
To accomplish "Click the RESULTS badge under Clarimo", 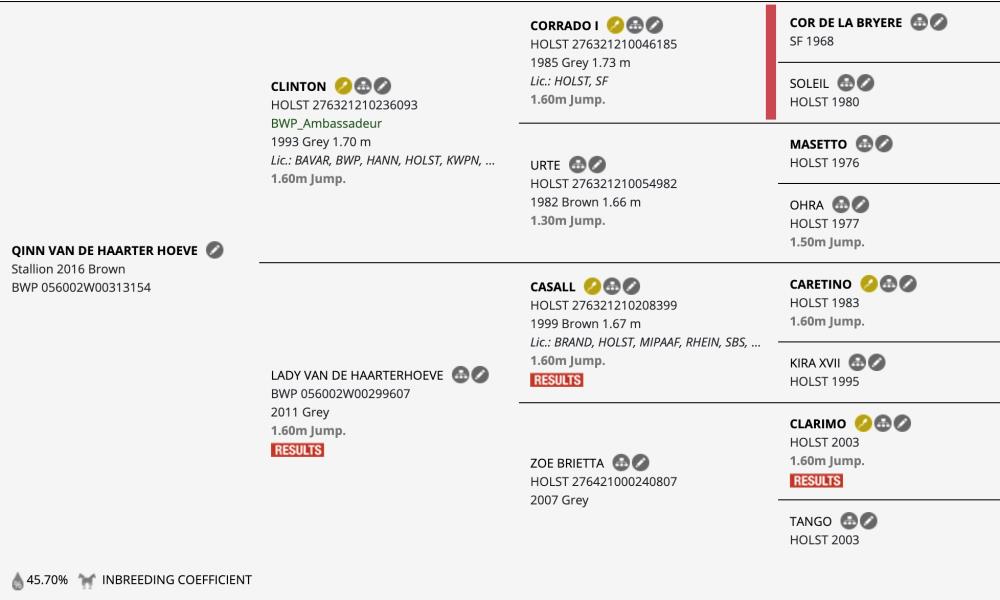I will click(x=816, y=481).
